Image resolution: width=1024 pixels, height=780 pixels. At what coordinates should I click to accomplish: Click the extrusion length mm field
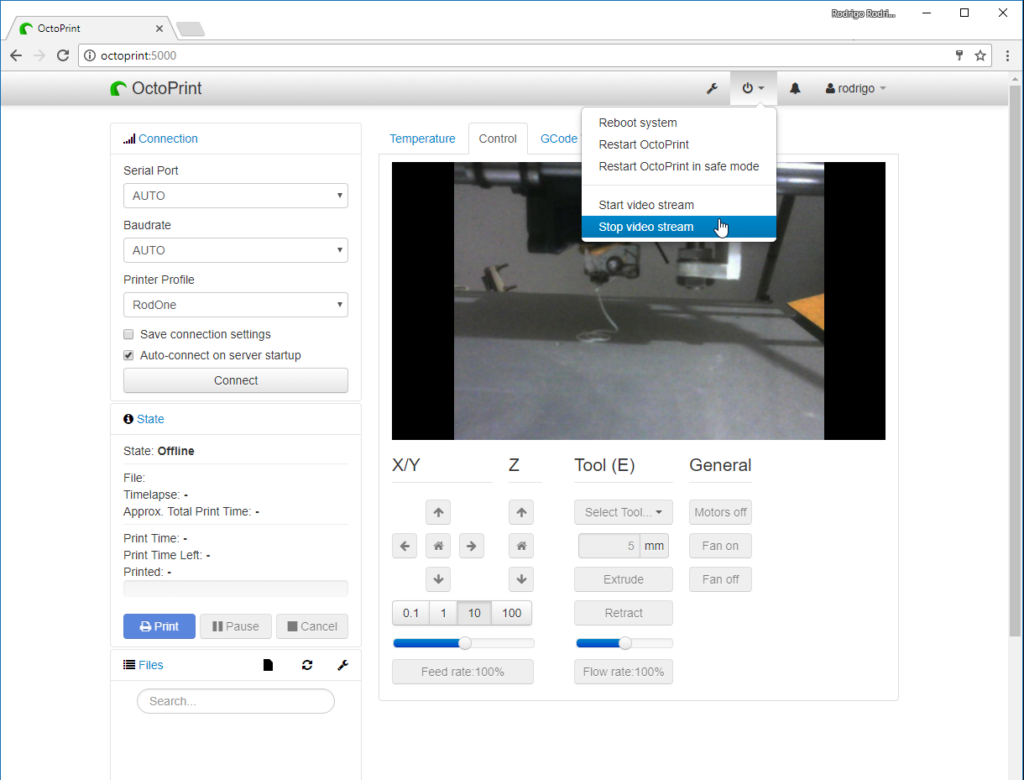pyautogui.click(x=609, y=545)
